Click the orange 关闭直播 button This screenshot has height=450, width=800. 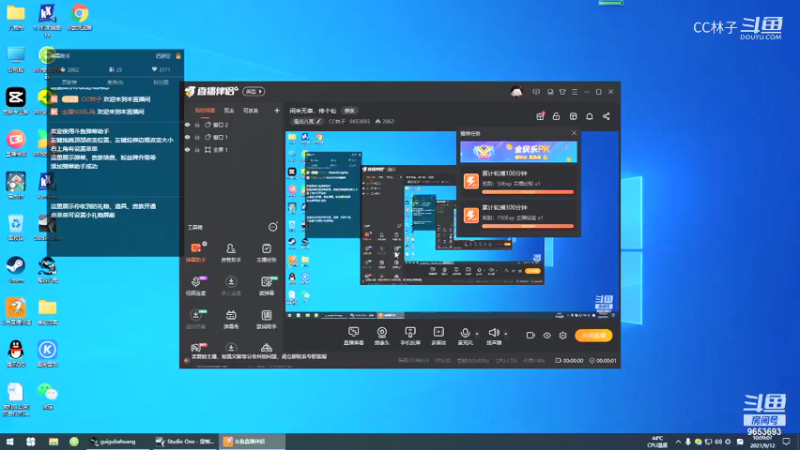click(593, 335)
